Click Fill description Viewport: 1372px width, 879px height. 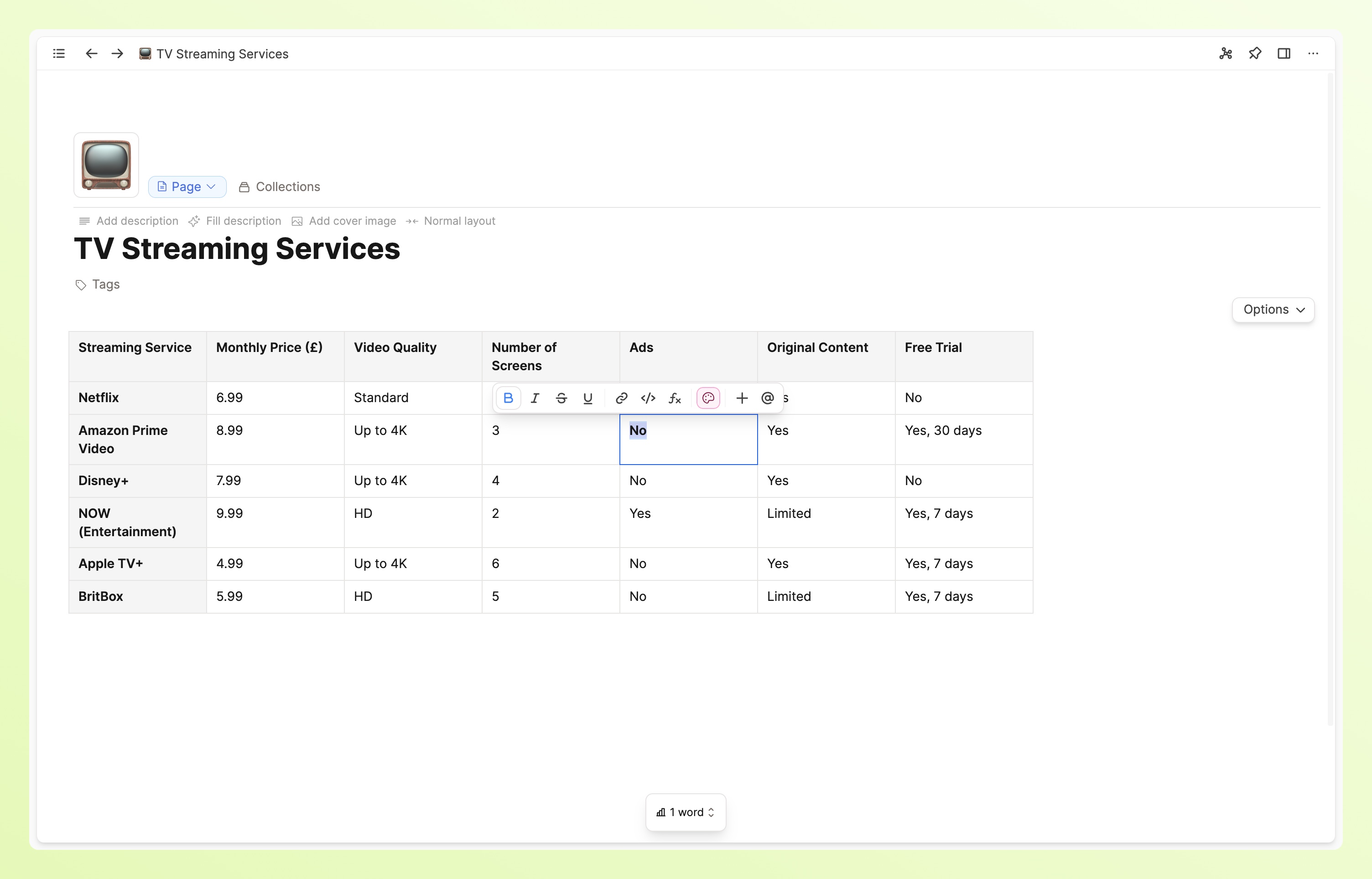(x=234, y=221)
